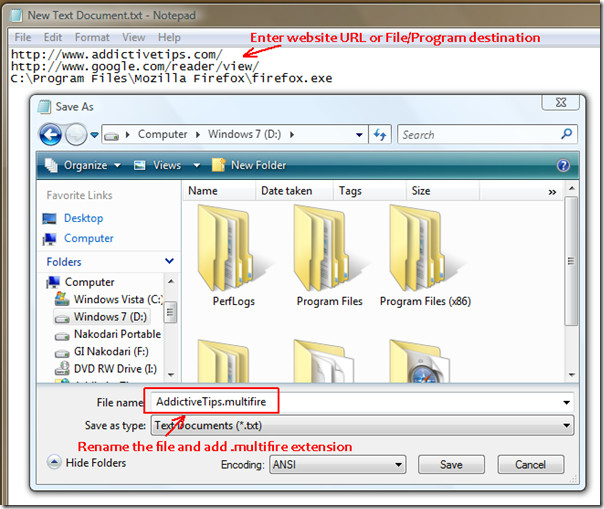604x509 pixels.
Task: Click the Notepad title bar icon
Action: tap(16, 15)
